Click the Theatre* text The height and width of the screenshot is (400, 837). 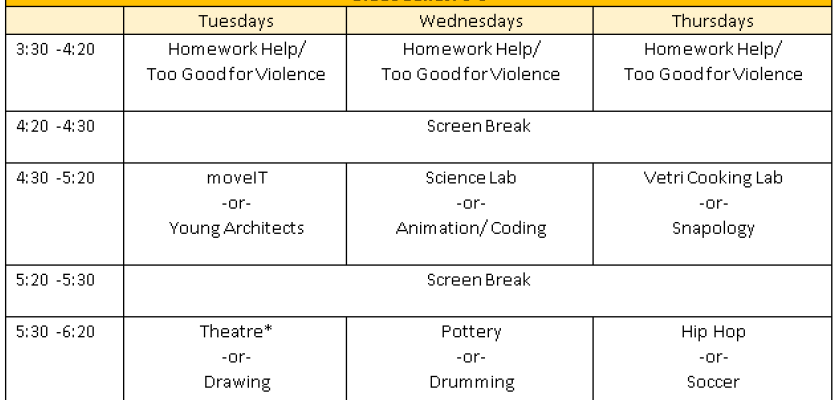(236, 331)
